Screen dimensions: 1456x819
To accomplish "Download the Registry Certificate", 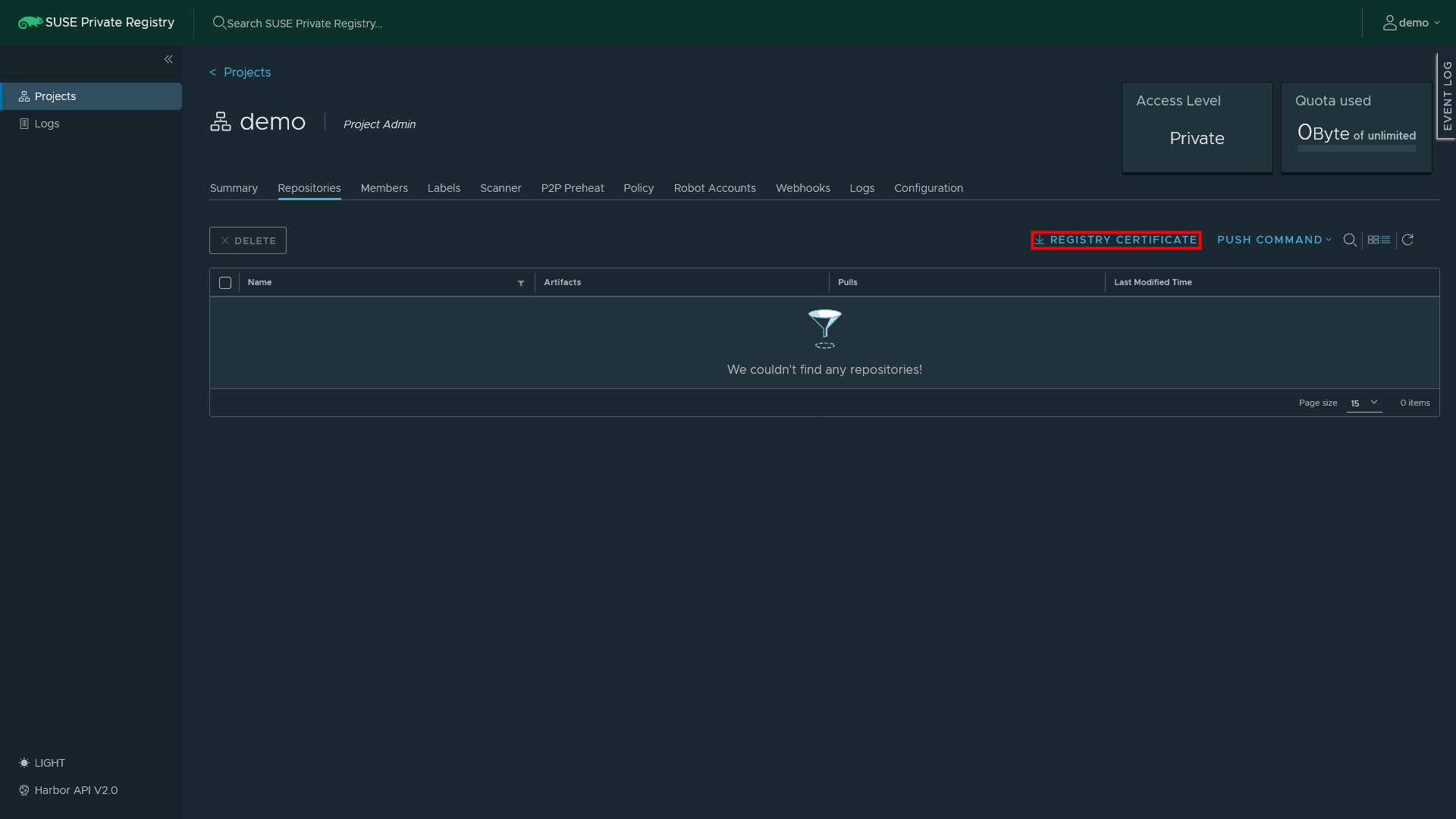I will 1116,240.
